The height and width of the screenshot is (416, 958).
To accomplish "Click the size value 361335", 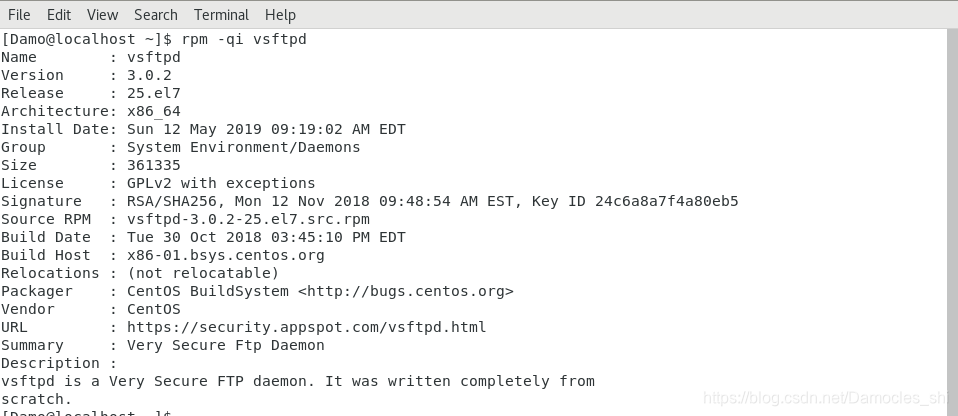I will click(154, 165).
